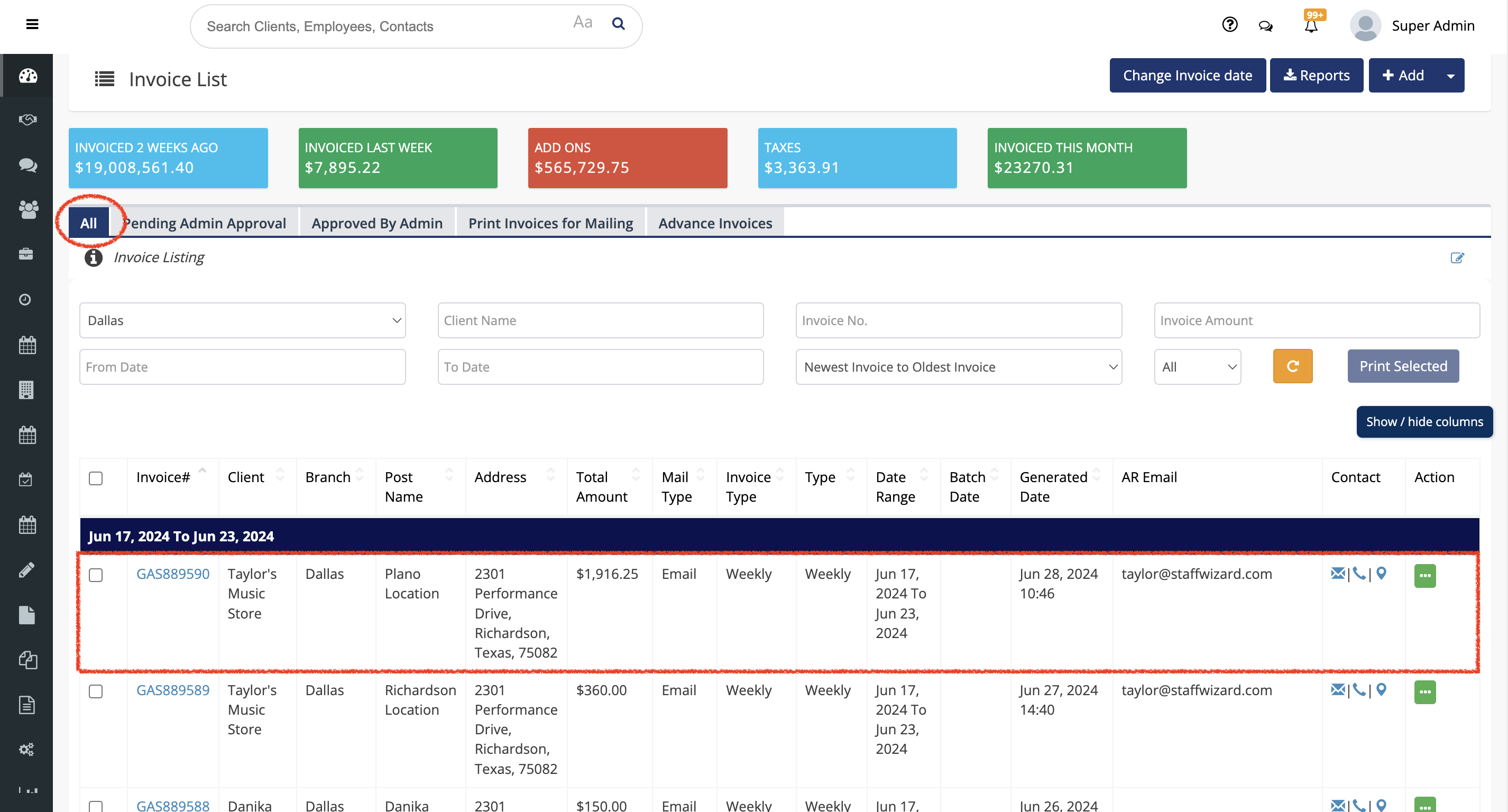Open the Add button dropdown caret
This screenshot has width=1508, height=812.
(x=1450, y=76)
